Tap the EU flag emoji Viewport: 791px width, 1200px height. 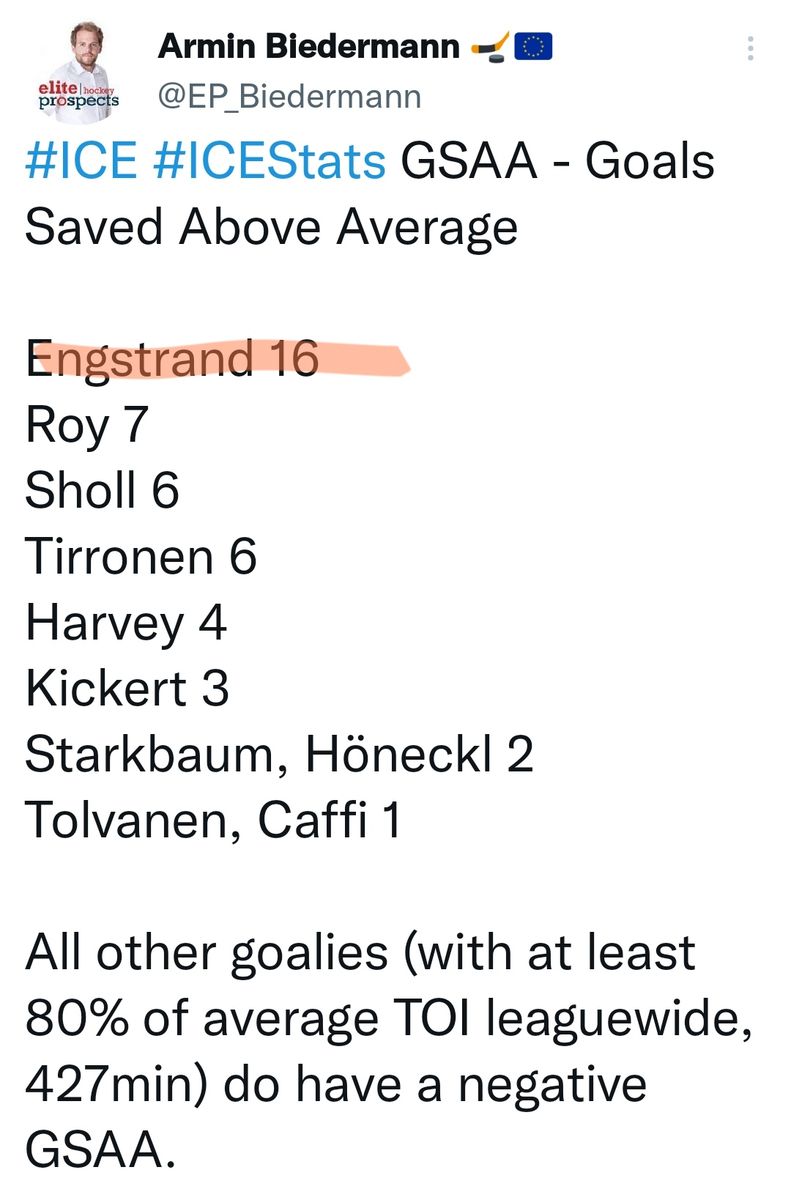(533, 46)
